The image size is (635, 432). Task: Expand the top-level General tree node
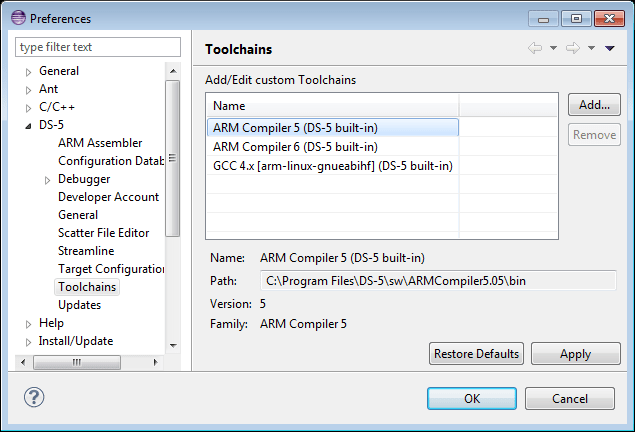pos(28,72)
